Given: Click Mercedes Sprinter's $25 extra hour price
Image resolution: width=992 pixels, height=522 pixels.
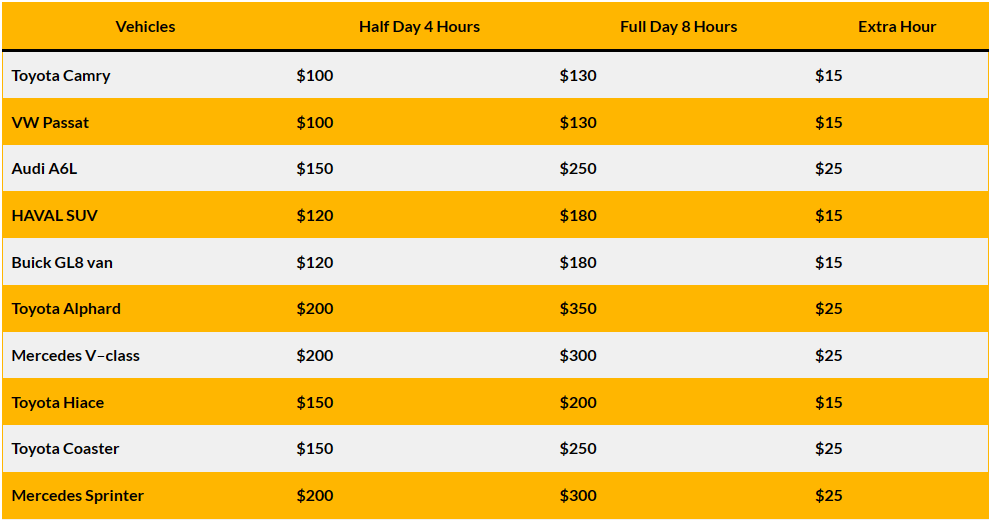Looking at the screenshot, I should click(x=828, y=495).
